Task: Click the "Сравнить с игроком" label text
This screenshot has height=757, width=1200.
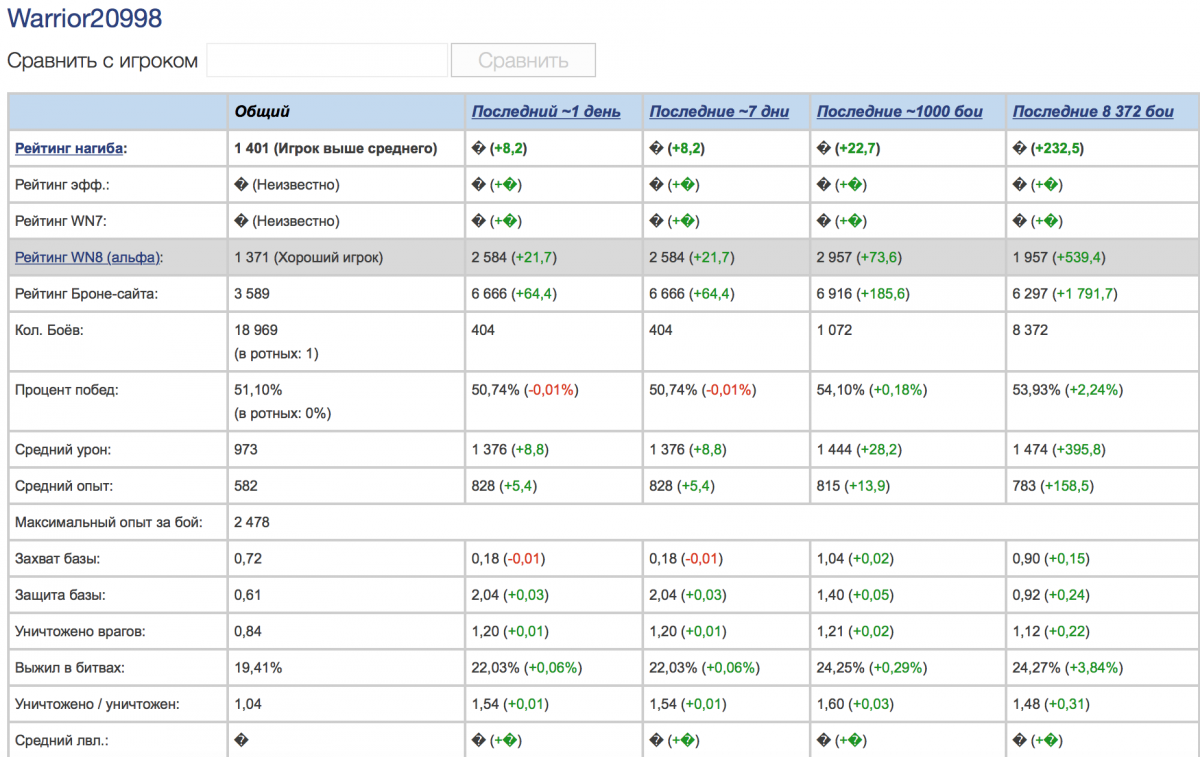Action: [x=103, y=61]
